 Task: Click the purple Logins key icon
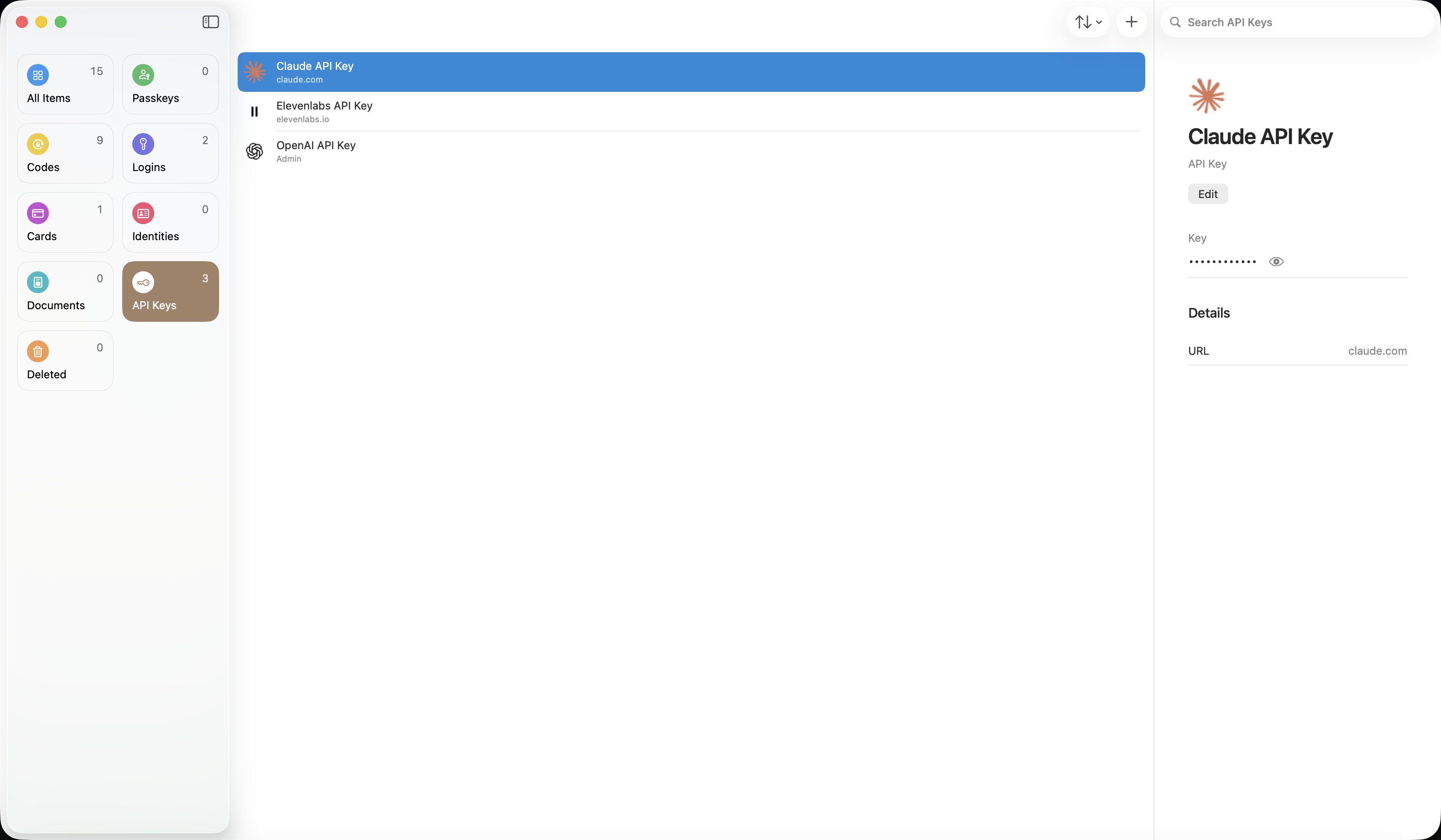[143, 144]
